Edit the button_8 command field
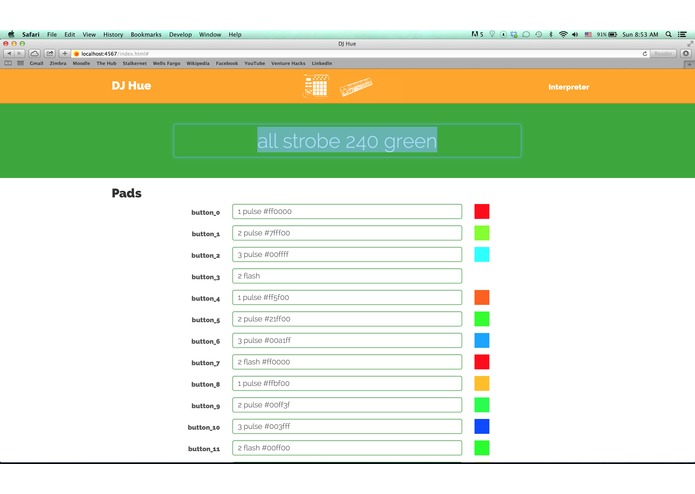 [x=347, y=383]
